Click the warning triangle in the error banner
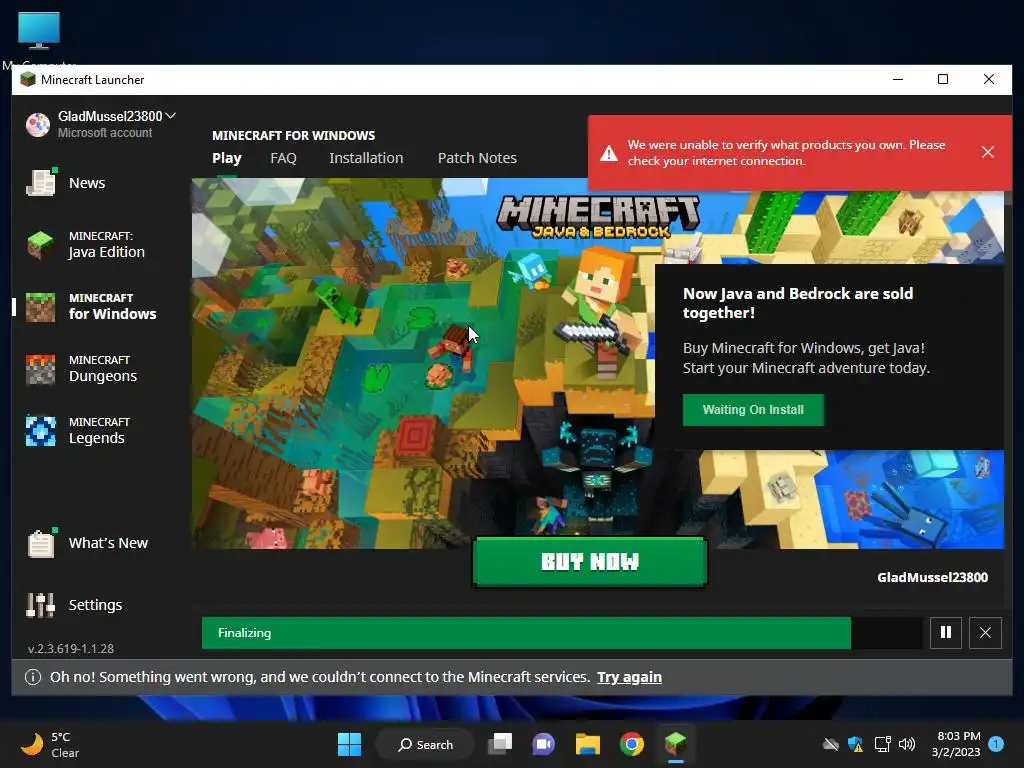This screenshot has height=768, width=1024. tap(609, 153)
